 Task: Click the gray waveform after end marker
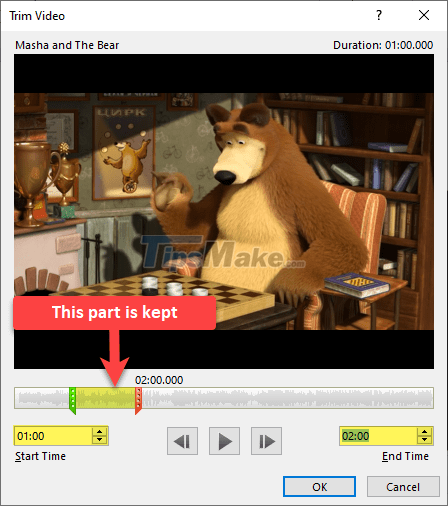(x=287, y=398)
